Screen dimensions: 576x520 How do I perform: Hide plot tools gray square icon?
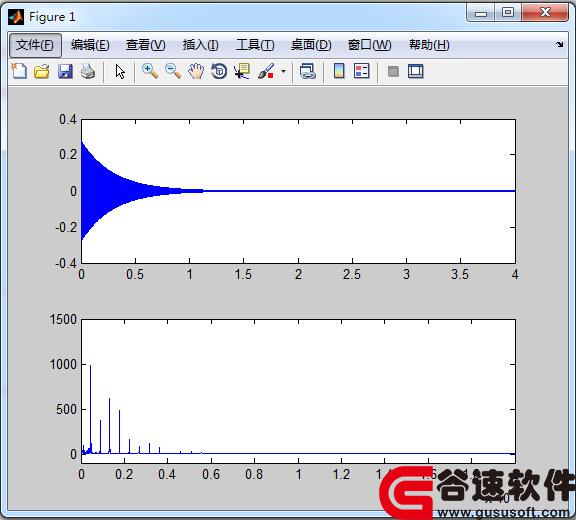pos(393,71)
